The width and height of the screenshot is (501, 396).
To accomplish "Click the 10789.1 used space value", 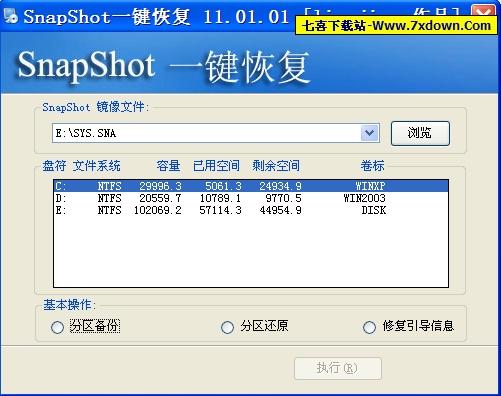I will point(220,198).
